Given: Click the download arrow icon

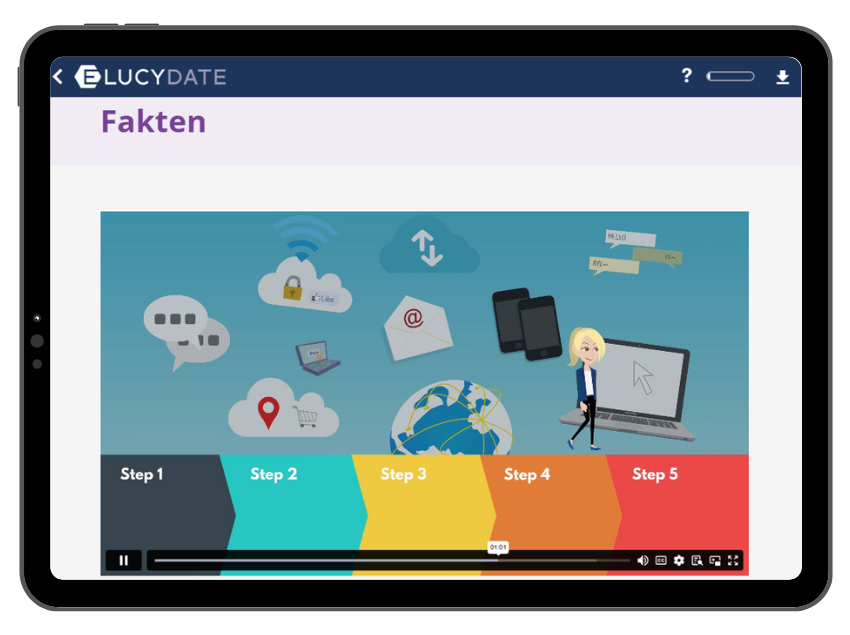Looking at the screenshot, I should click(x=782, y=77).
